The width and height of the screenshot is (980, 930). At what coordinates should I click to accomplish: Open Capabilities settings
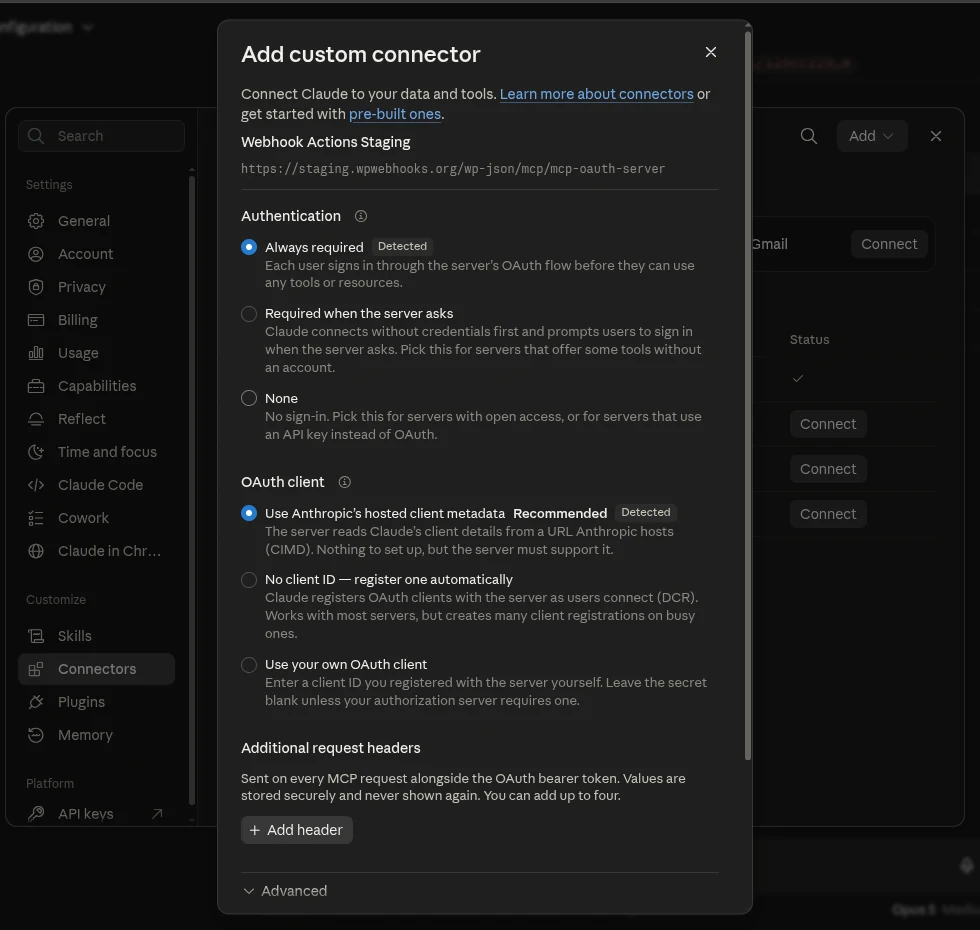[x=96, y=387]
